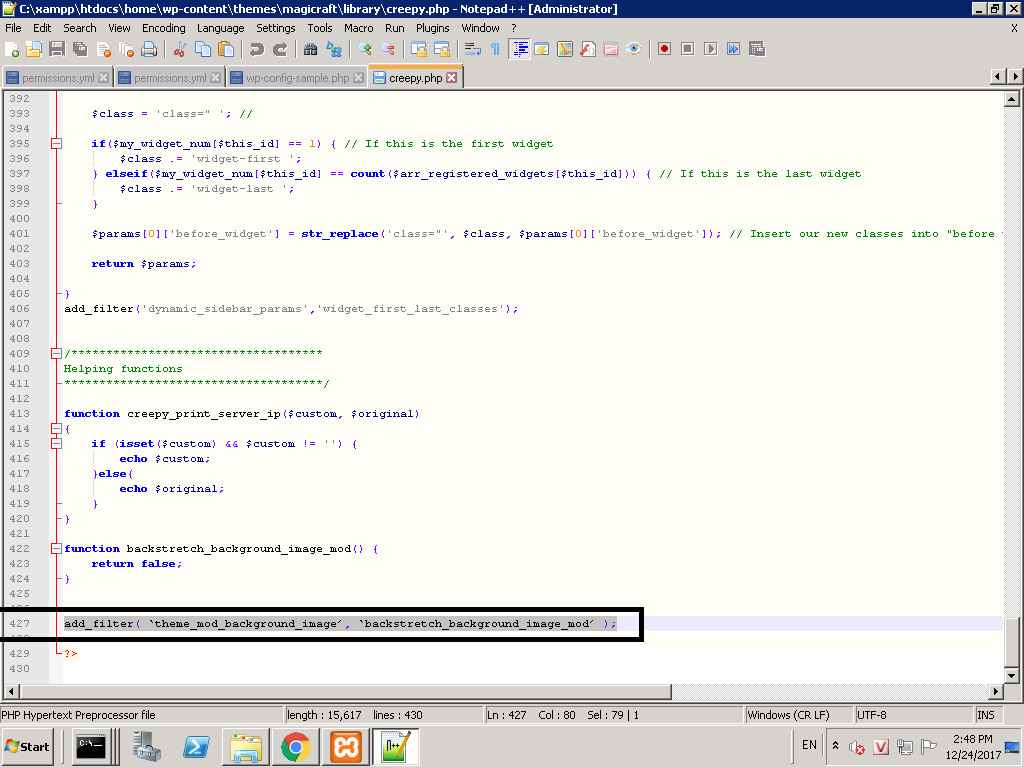Click the Undo arrow icon
This screenshot has width=1024, height=768.
point(257,49)
